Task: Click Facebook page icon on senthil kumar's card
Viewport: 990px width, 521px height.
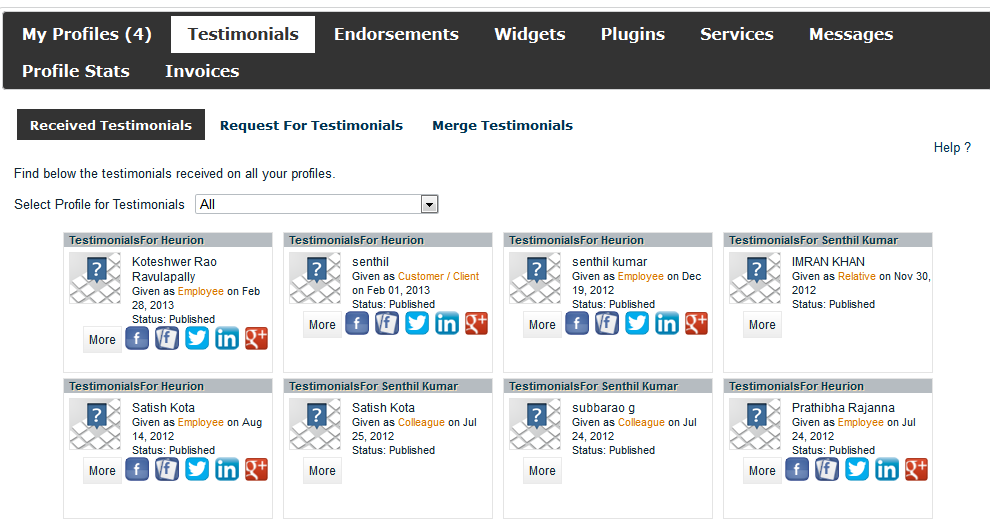Action: click(607, 323)
